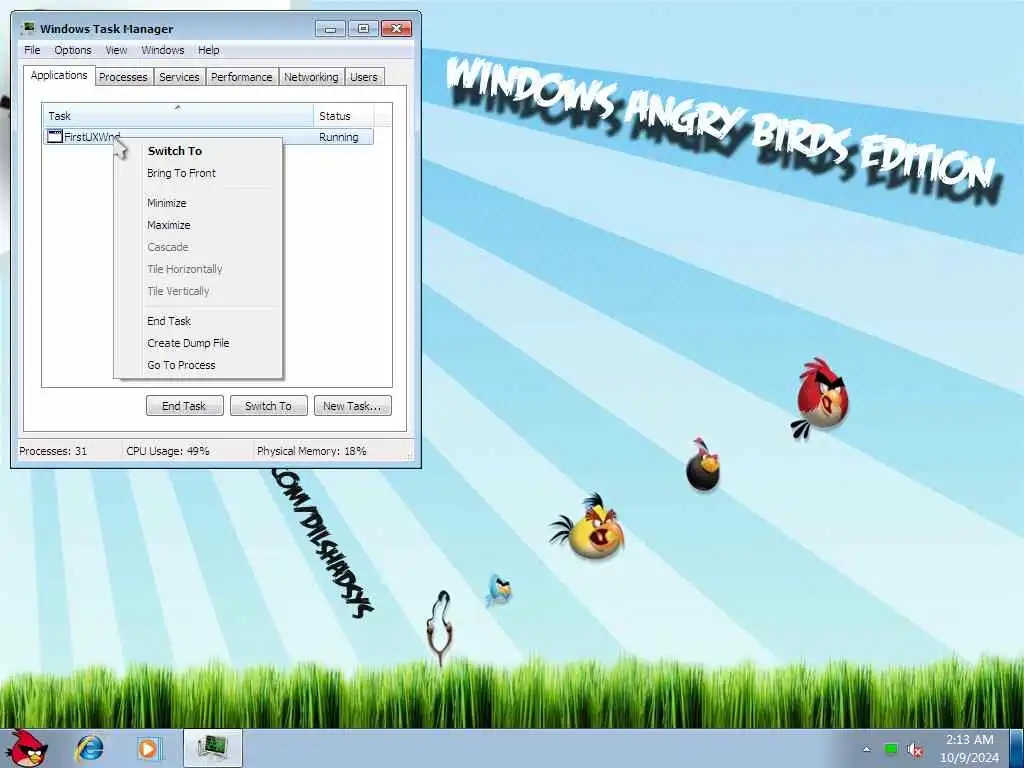Screen dimensions: 1024x768
Task: Close the Task Manager window
Action: pos(396,29)
